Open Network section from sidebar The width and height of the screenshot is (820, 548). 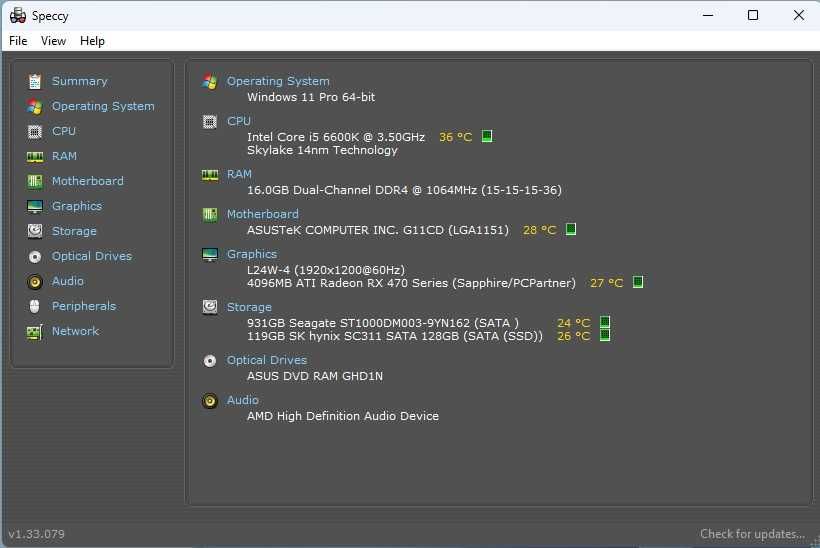click(75, 331)
